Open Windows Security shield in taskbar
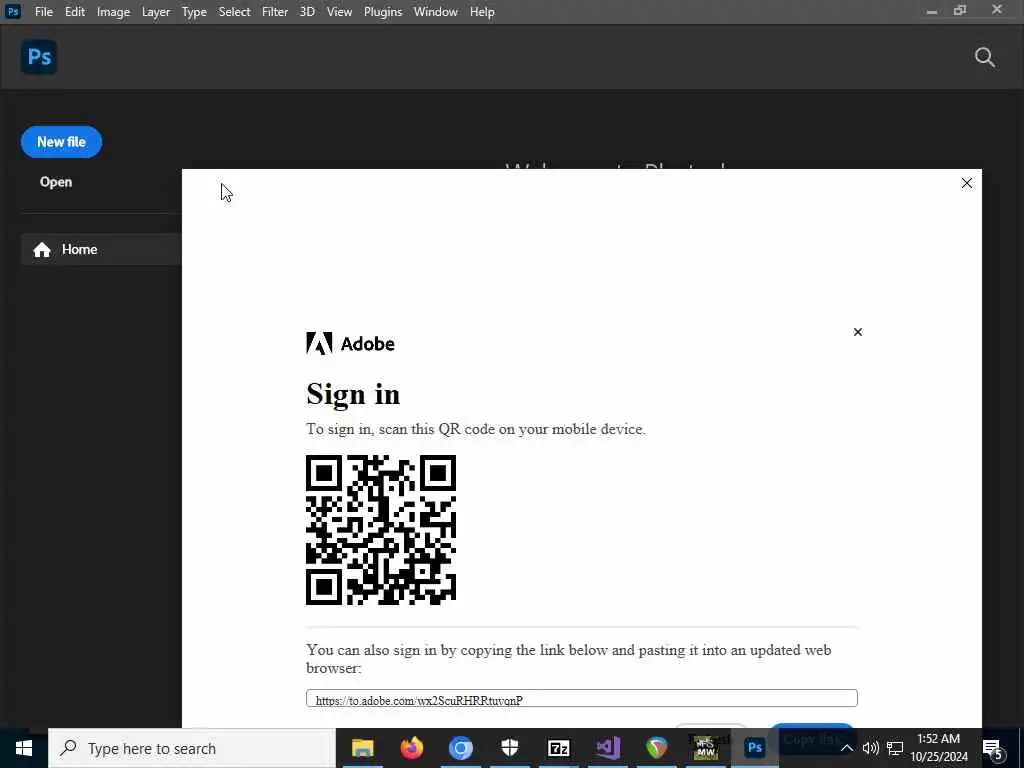The image size is (1024, 768). (509, 748)
